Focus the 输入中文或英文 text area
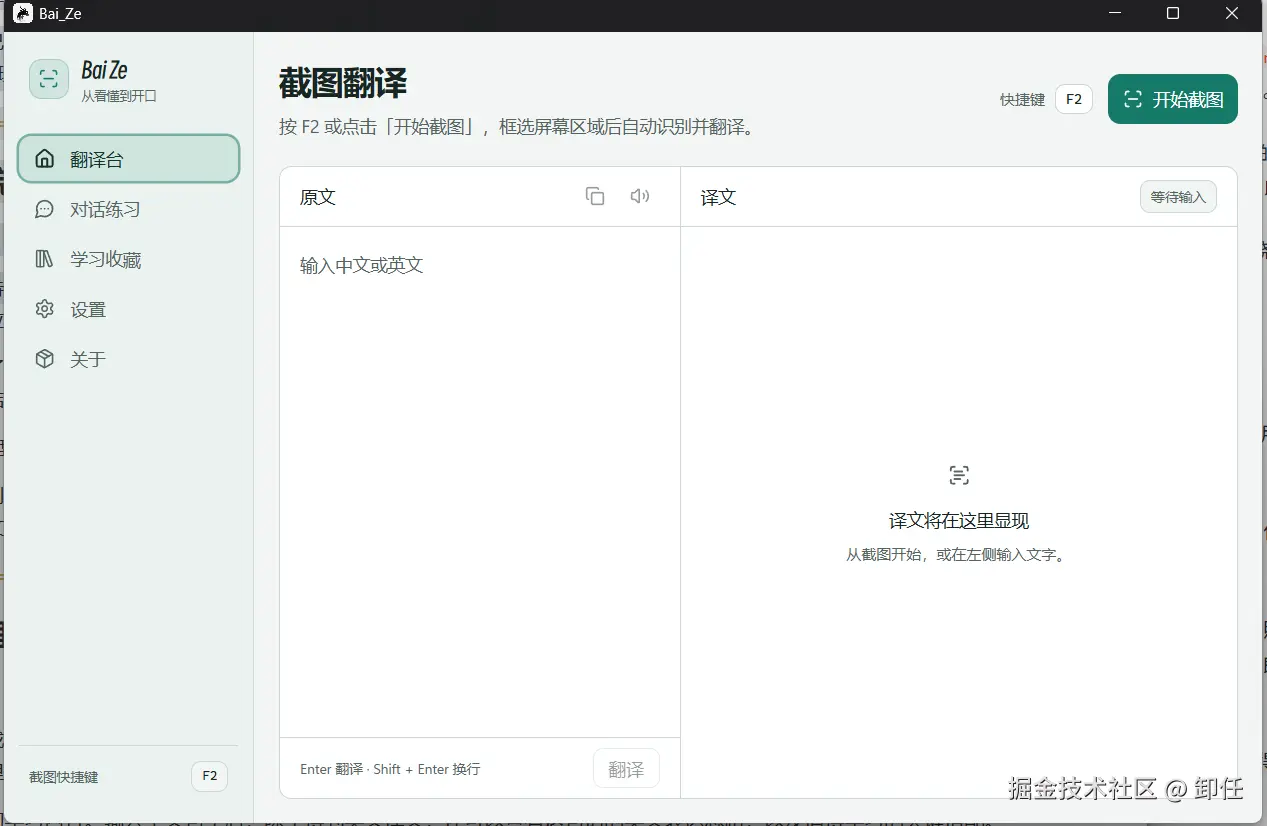 tap(480, 482)
